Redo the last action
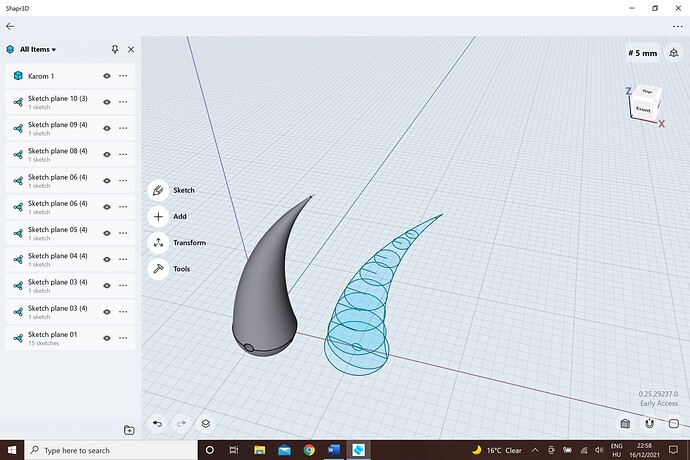This screenshot has height=460, width=690. pos(181,424)
